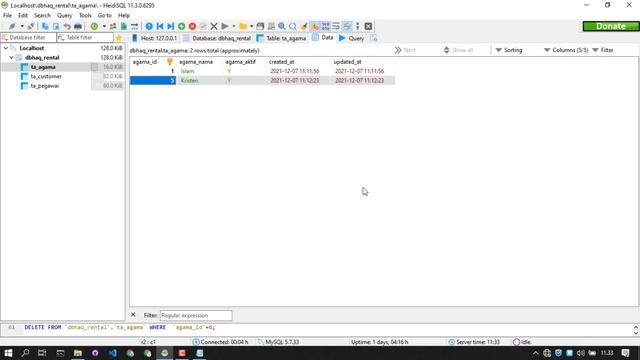Collapse the dbhaq_rental database node
Image resolution: width=640 pixels, height=360 pixels.
coord(11,58)
